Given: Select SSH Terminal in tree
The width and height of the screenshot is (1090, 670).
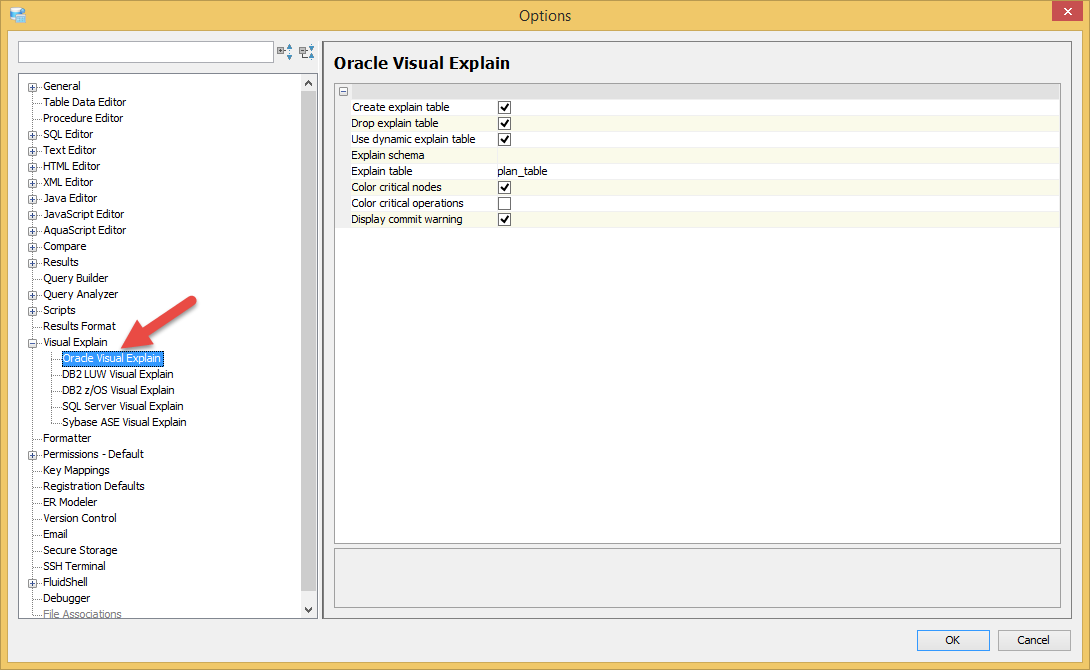Looking at the screenshot, I should click(x=74, y=566).
